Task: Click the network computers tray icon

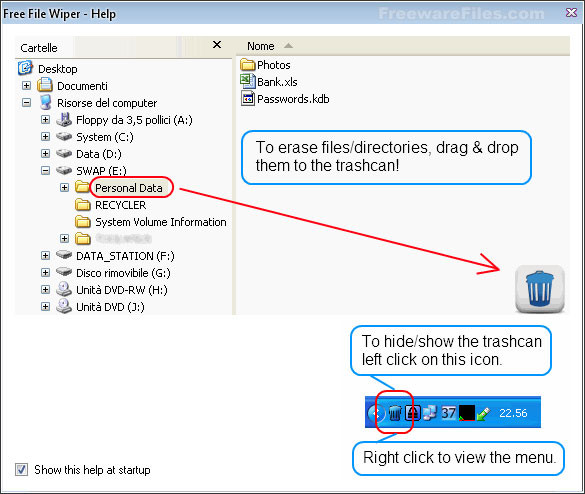Action: point(429,413)
